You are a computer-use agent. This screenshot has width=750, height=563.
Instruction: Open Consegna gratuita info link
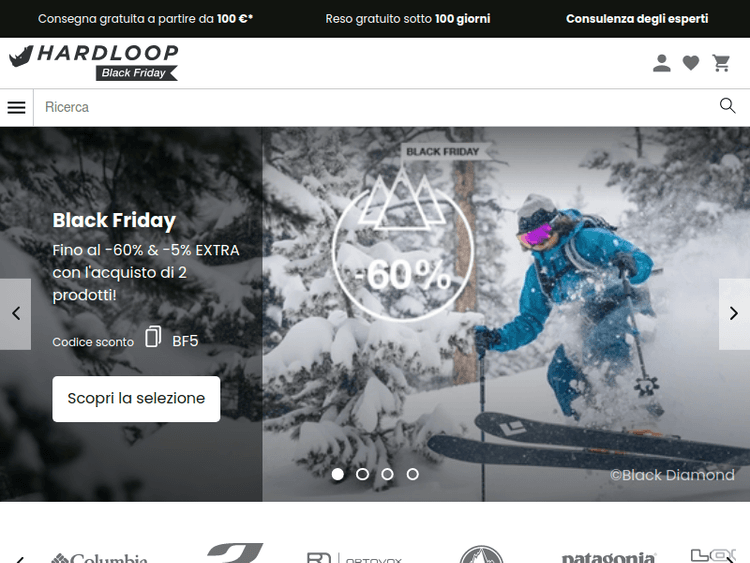pos(145,19)
